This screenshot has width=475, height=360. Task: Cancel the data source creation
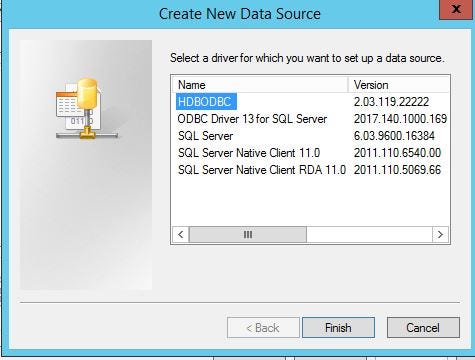point(423,328)
